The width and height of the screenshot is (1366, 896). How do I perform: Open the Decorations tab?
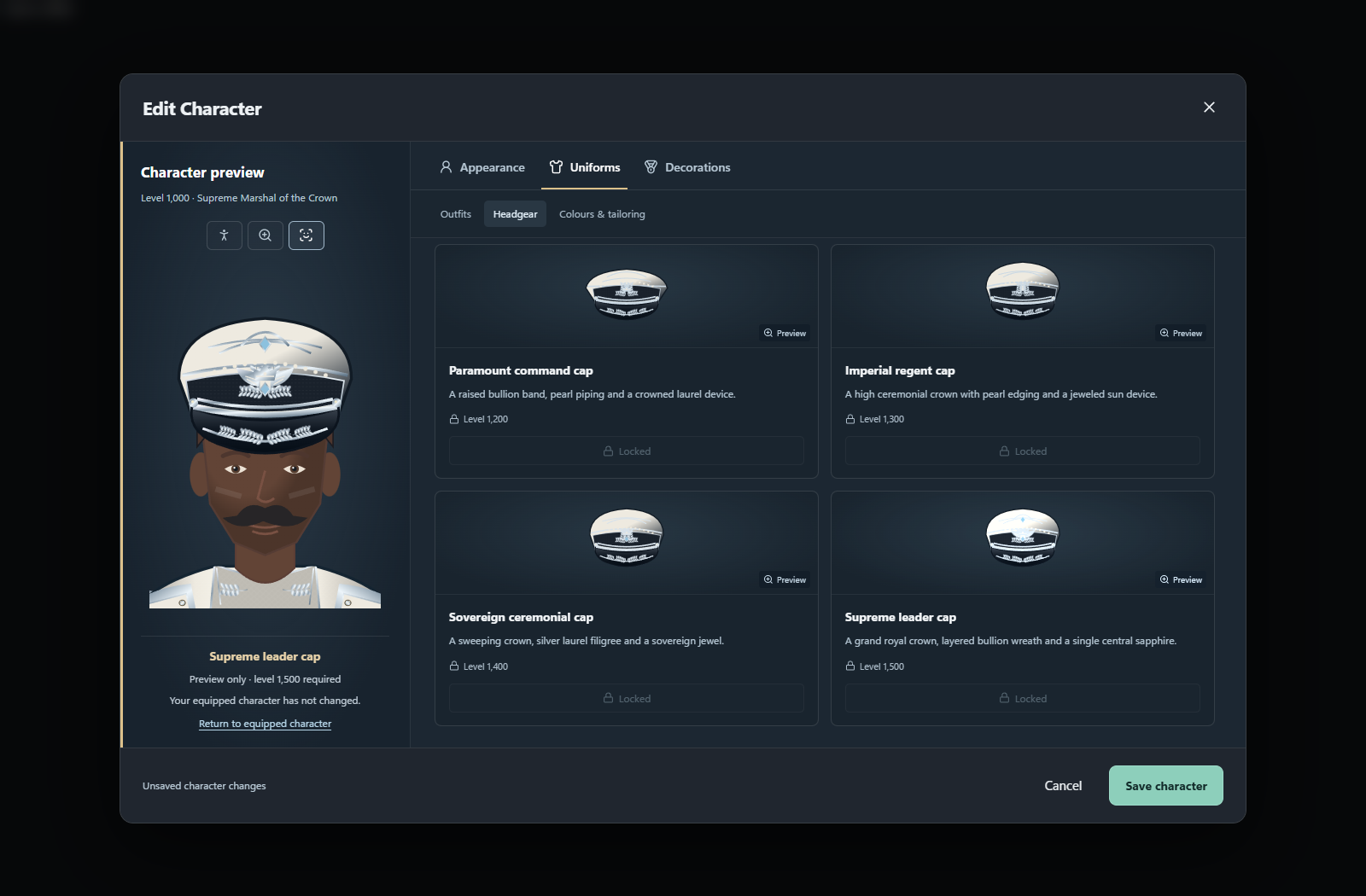687,167
